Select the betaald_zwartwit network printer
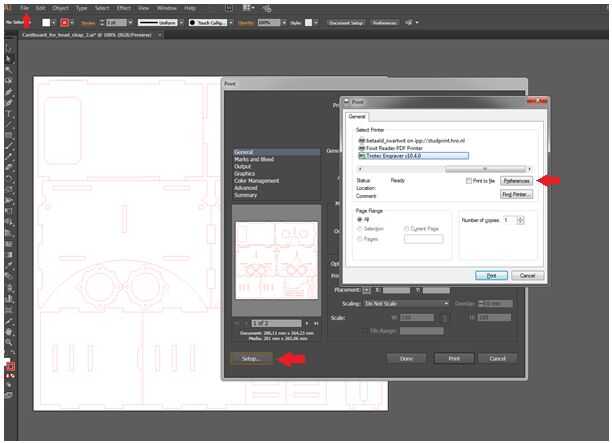The width and height of the screenshot is (612, 443). pyautogui.click(x=411, y=141)
